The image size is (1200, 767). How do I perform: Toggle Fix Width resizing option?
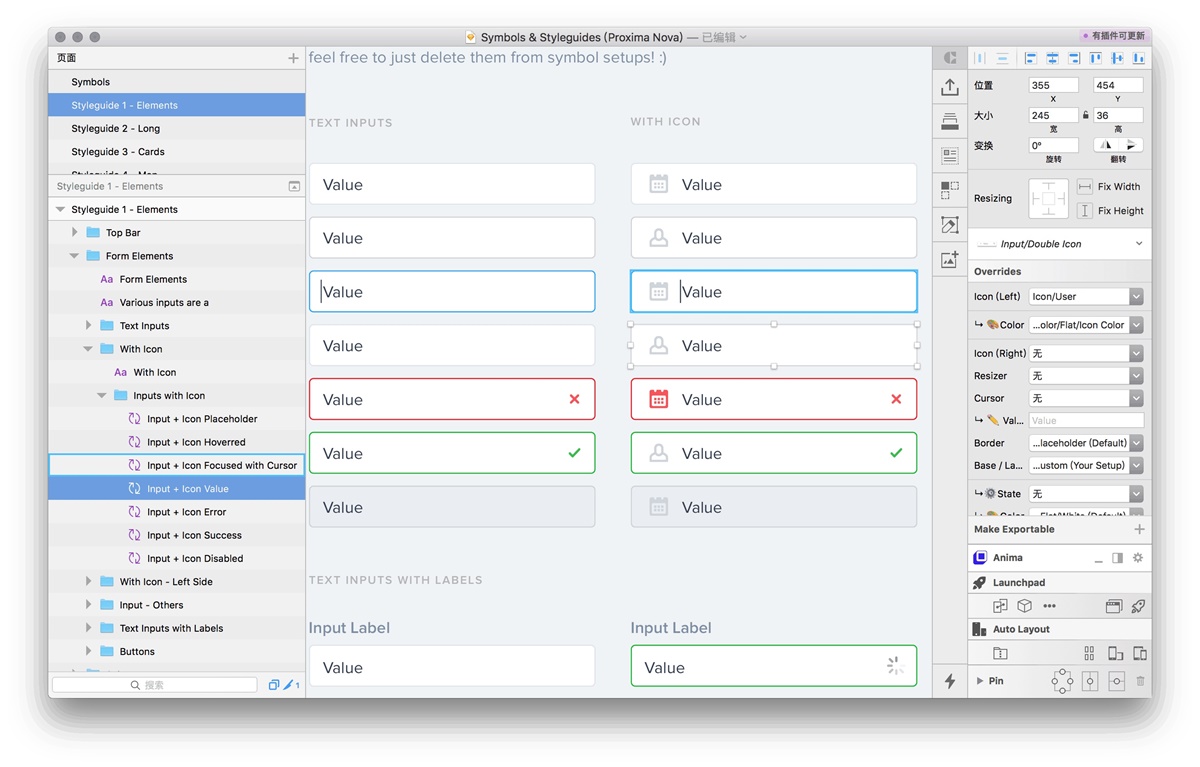pos(1085,186)
